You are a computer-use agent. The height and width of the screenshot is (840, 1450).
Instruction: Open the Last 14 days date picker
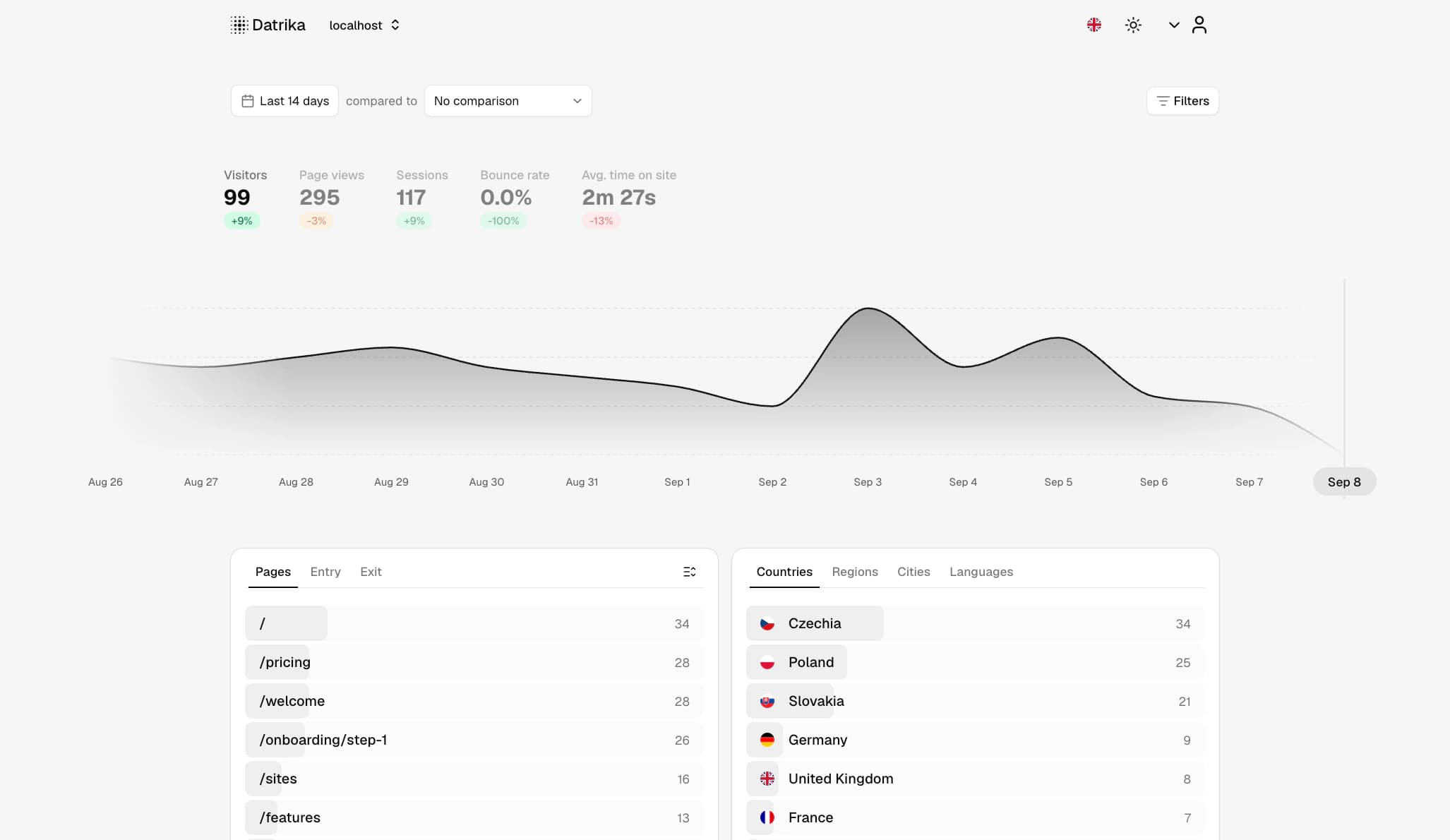click(284, 101)
